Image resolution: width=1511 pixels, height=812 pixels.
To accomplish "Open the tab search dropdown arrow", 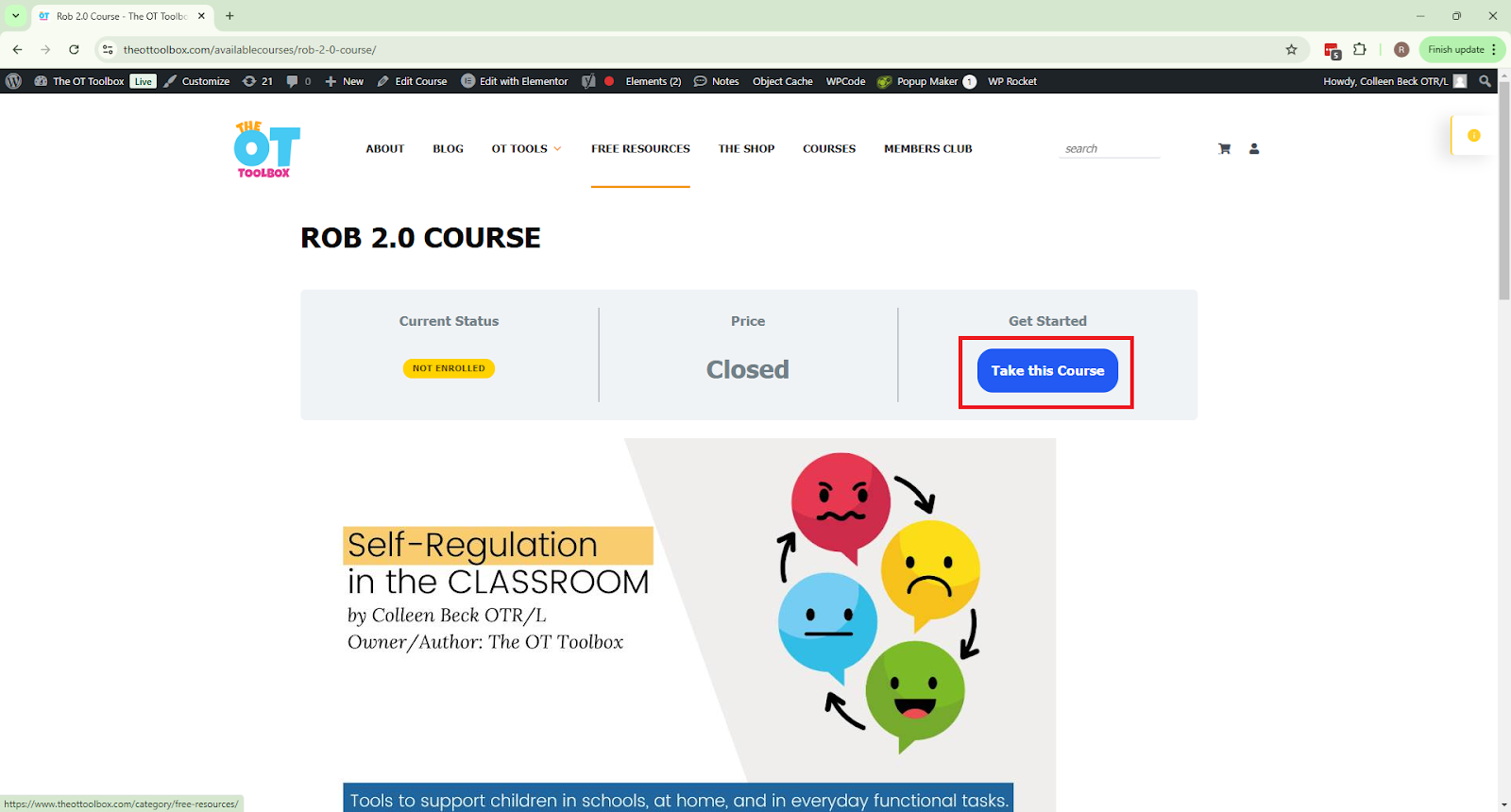I will click(16, 16).
